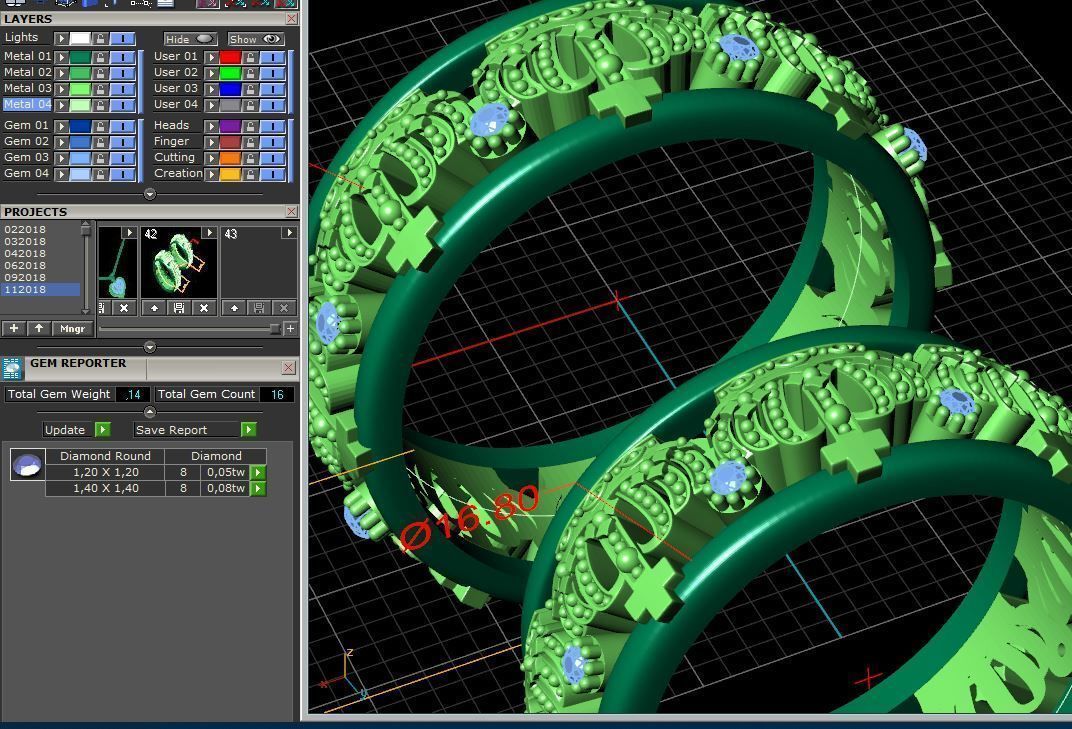Viewport: 1072px width, 729px height.
Task: Unlock the Metal 01 layer padlock icon
Action: (100, 57)
